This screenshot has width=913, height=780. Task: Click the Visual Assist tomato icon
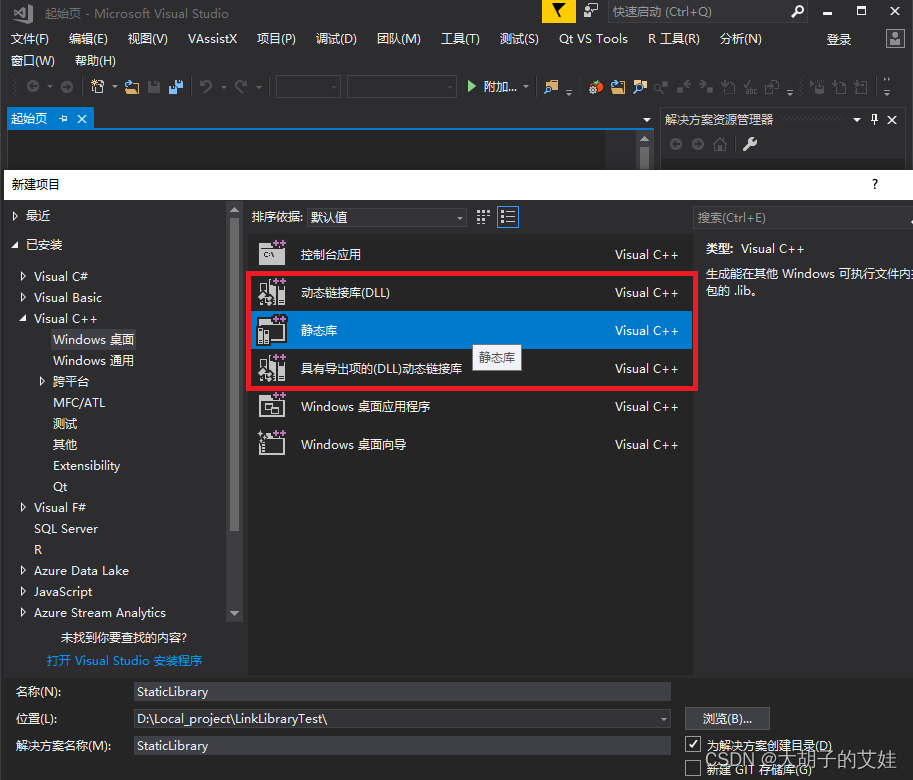[595, 87]
